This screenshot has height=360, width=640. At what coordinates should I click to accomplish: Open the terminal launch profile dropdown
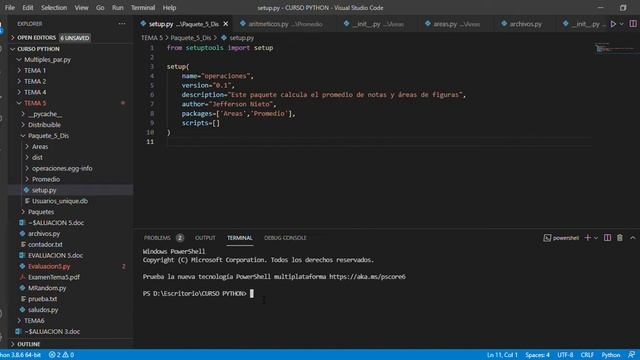point(596,238)
